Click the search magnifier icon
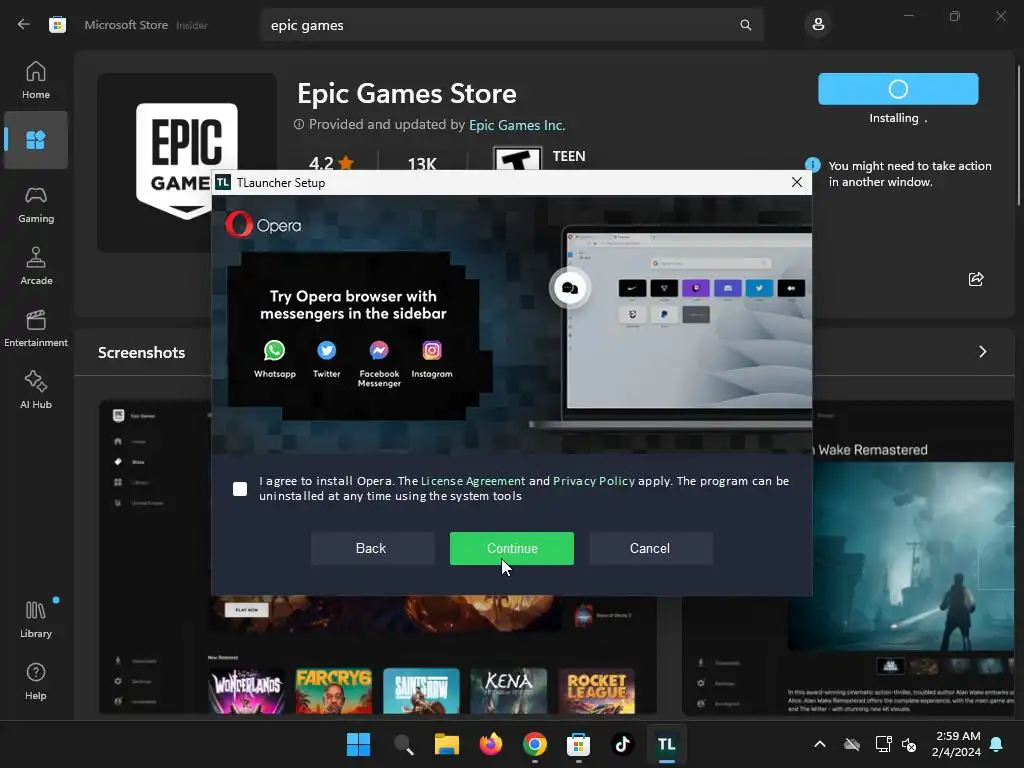Viewport: 1024px width, 768px height. coord(745,25)
